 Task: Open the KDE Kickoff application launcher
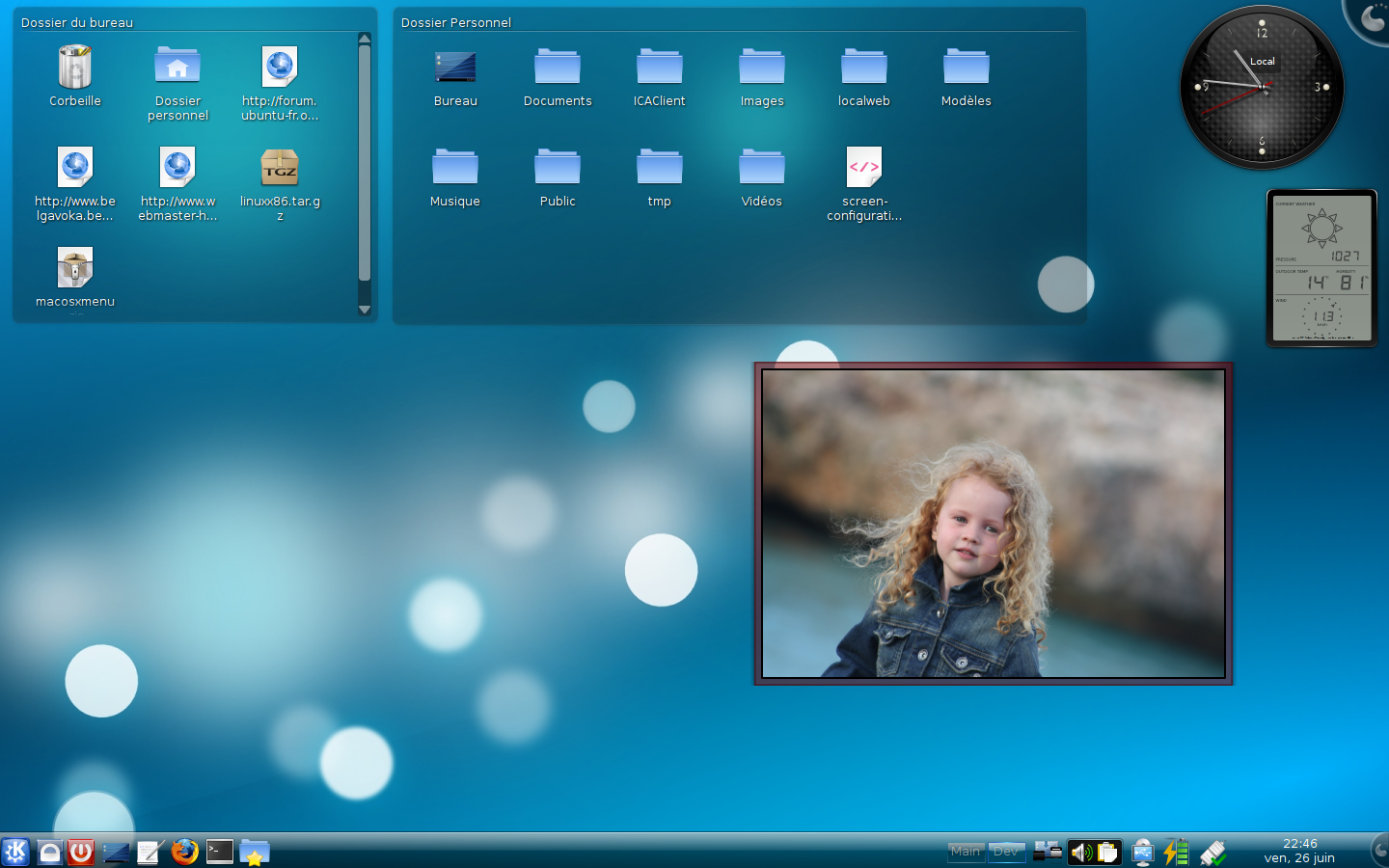tap(15, 852)
